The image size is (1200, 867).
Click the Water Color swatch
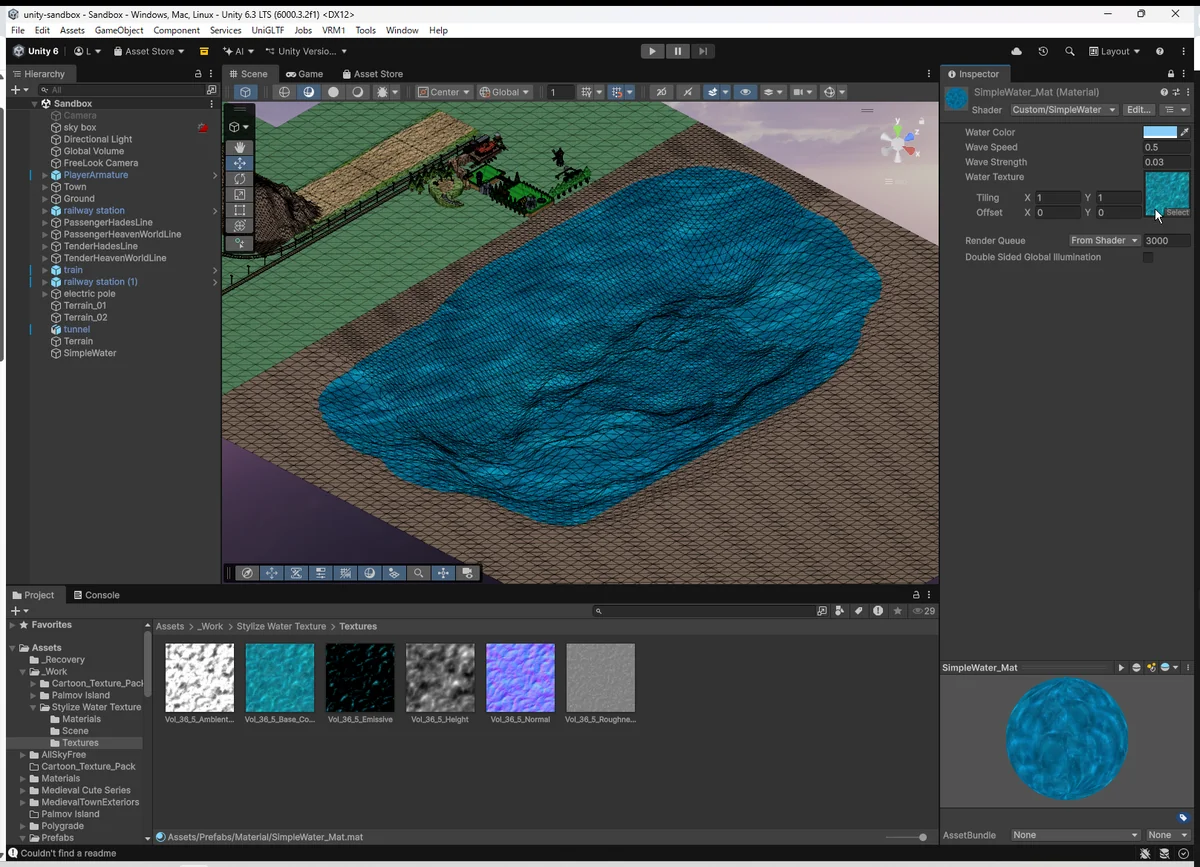(1160, 132)
